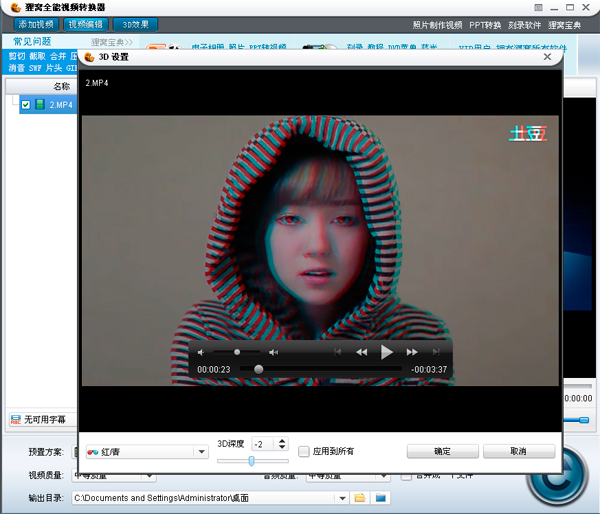Open the 照片制作视频 link
This screenshot has height=514, width=600.
coord(437,25)
